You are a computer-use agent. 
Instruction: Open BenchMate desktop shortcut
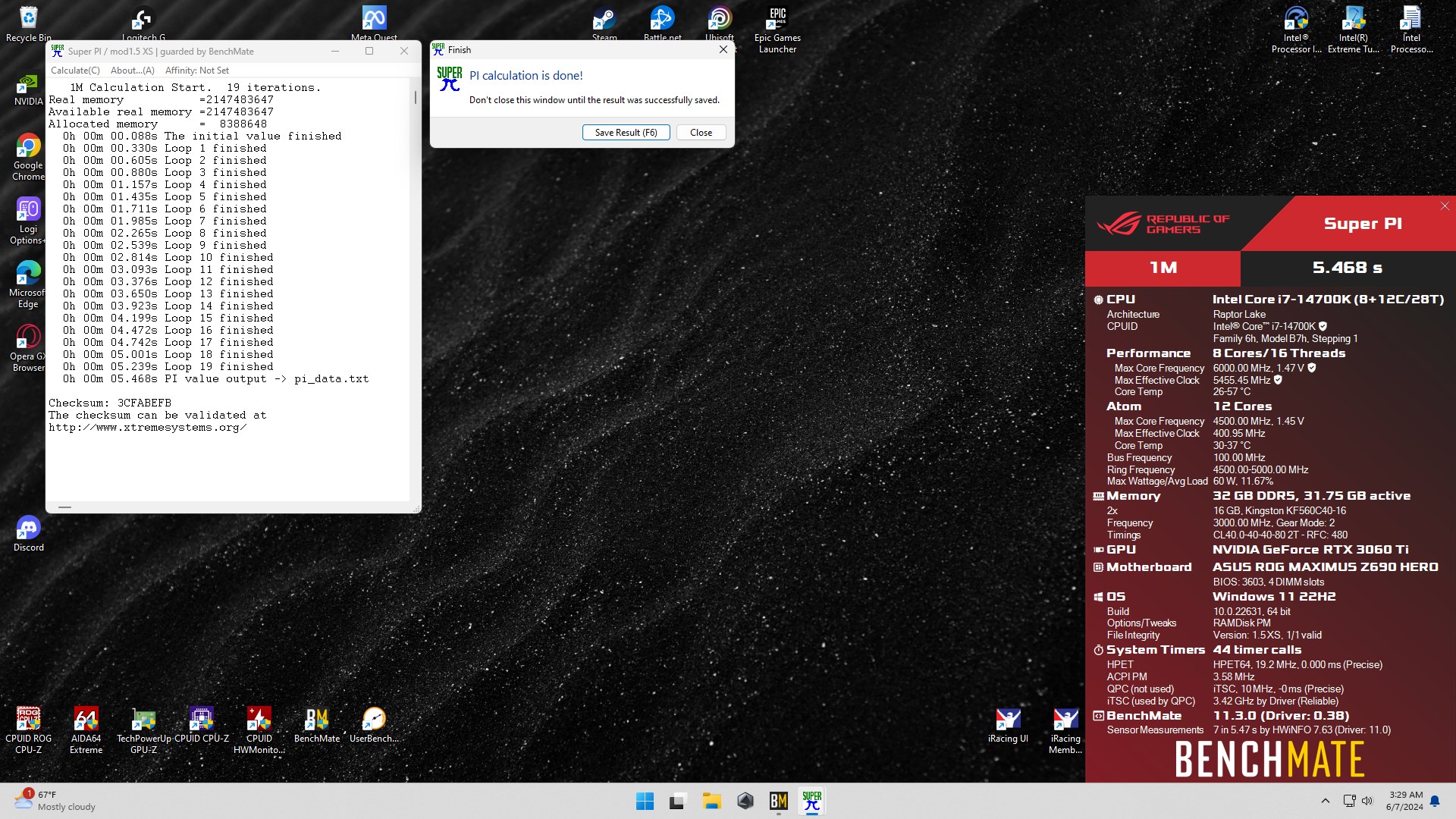[x=316, y=724]
